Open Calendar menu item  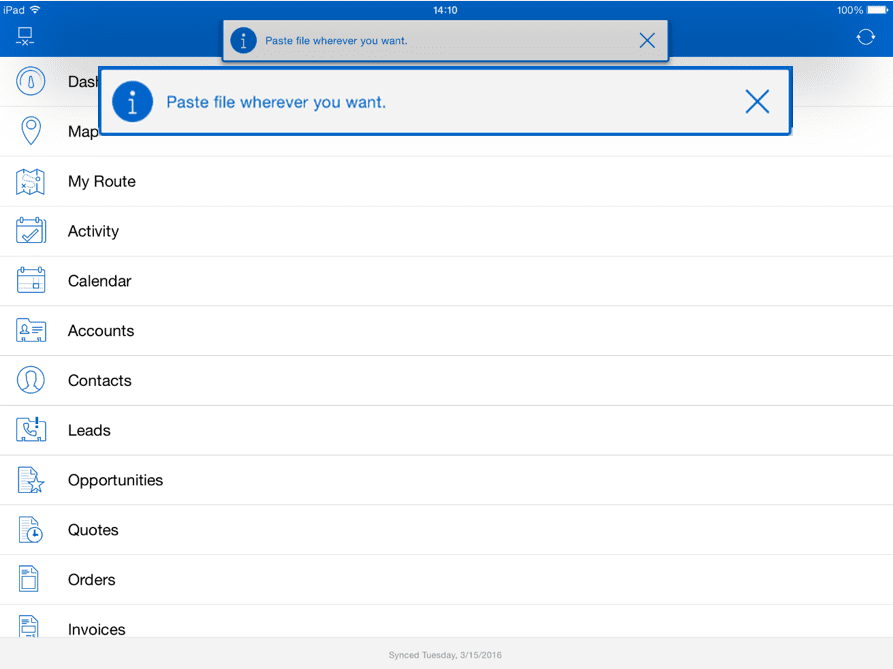click(446, 281)
